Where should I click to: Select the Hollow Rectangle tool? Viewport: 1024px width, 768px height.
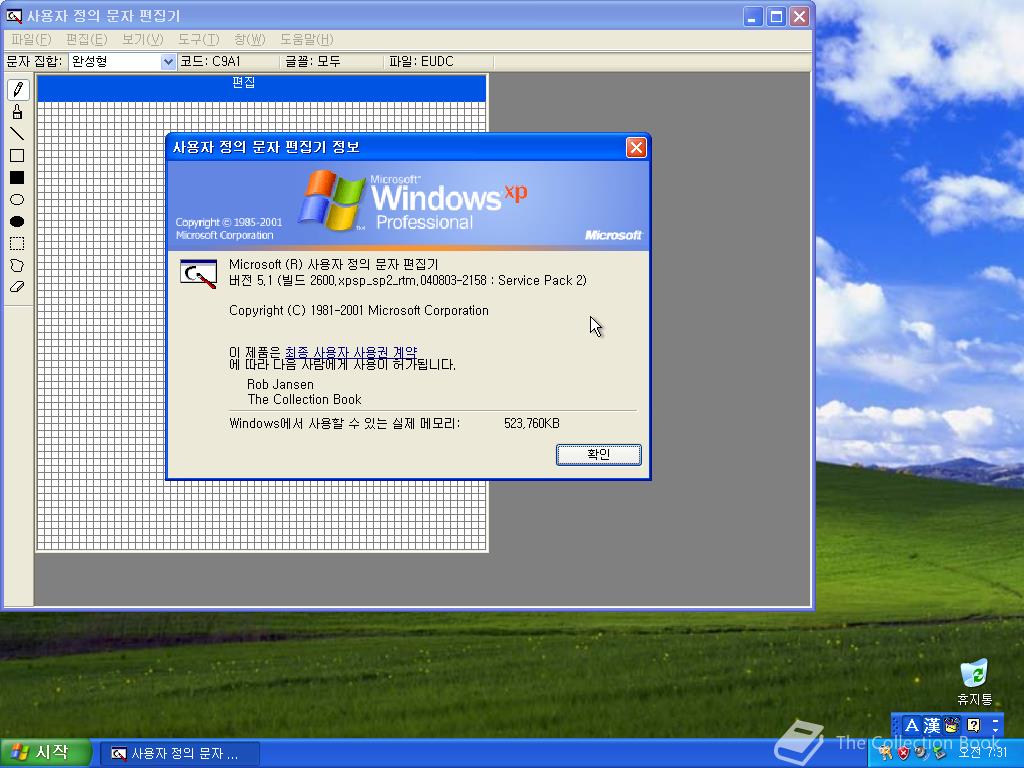click(18, 155)
